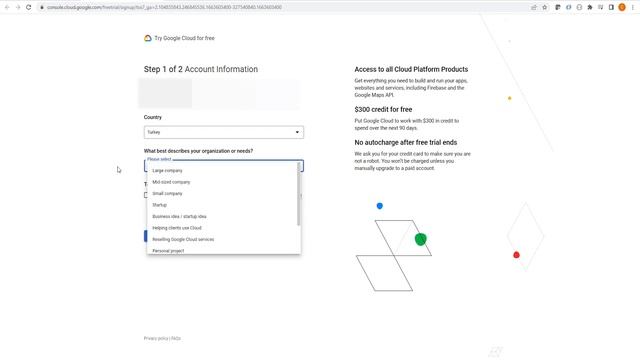The image size is (640, 360).
Task: Click the extension icon left of side panel
Action: (600, 7)
